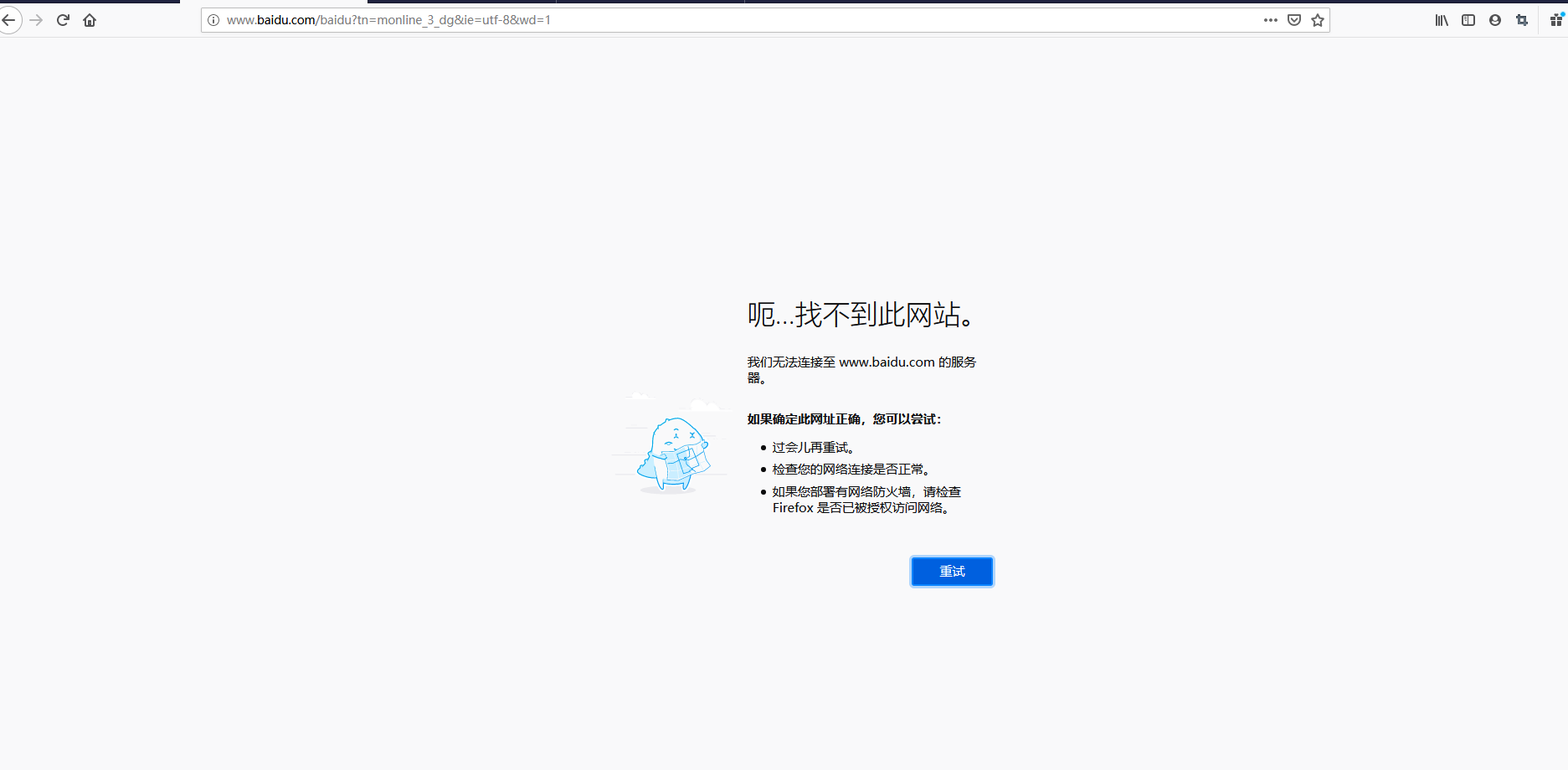This screenshot has height=770, width=1568.
Task: Open the What's New gift icon
Action: tap(1556, 20)
